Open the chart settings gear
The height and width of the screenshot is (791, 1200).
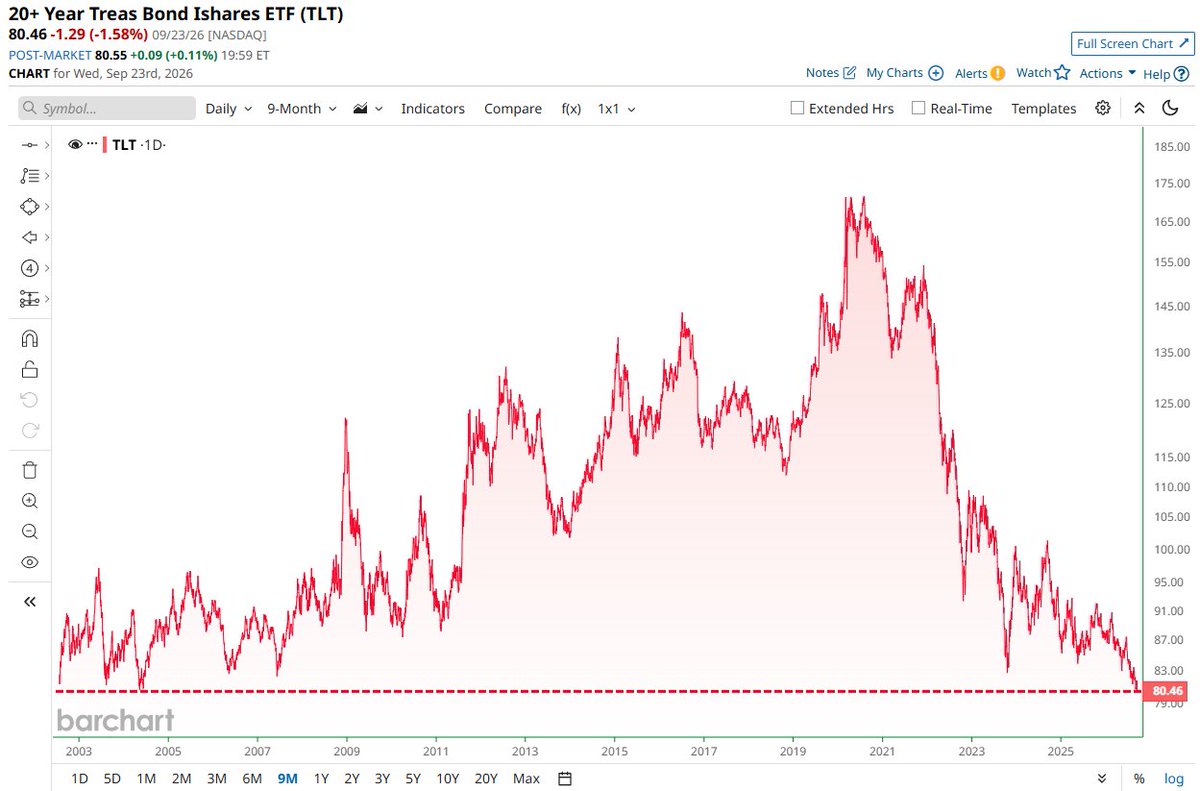1103,108
